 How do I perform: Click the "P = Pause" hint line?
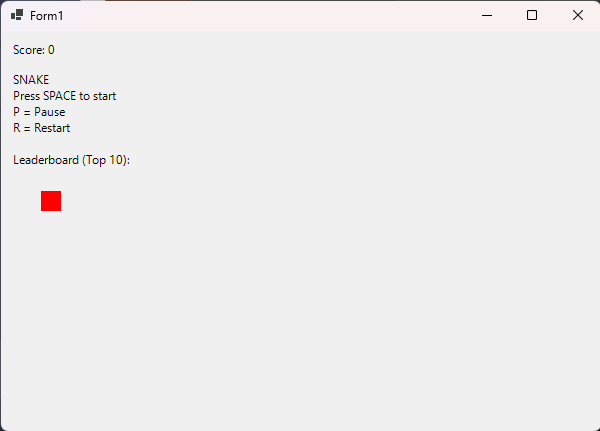pyautogui.click(x=39, y=112)
